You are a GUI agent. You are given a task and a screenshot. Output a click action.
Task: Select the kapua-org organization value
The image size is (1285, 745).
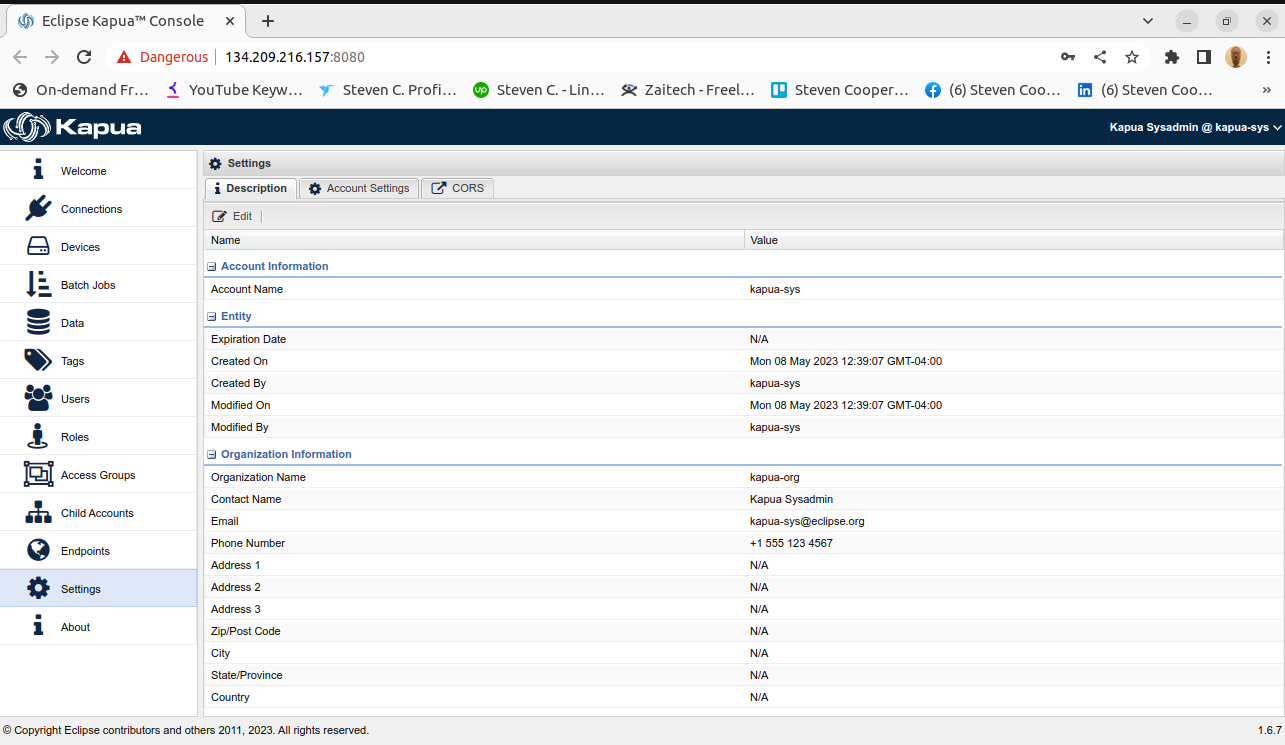[775, 477]
